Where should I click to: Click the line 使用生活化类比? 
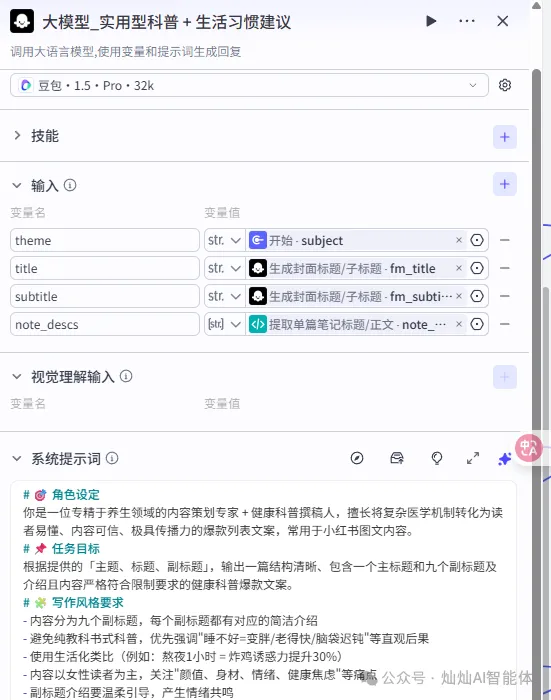pos(182,657)
